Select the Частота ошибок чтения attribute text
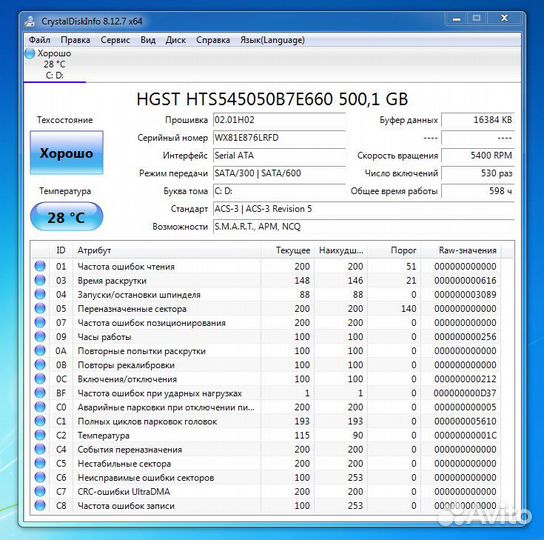The height and width of the screenshot is (540, 544). (126, 267)
